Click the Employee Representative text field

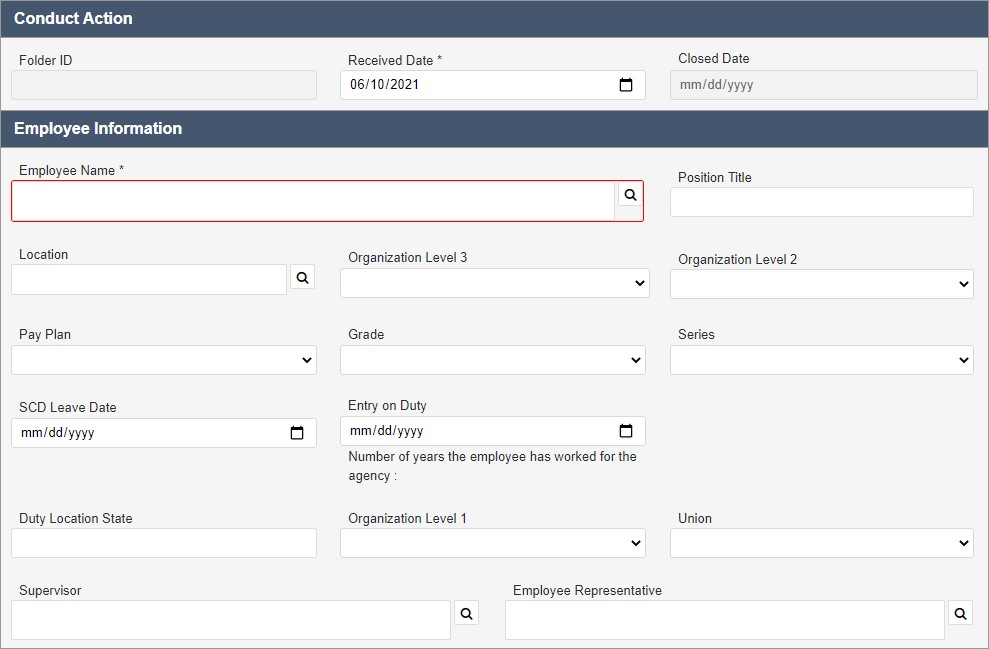(x=725, y=620)
